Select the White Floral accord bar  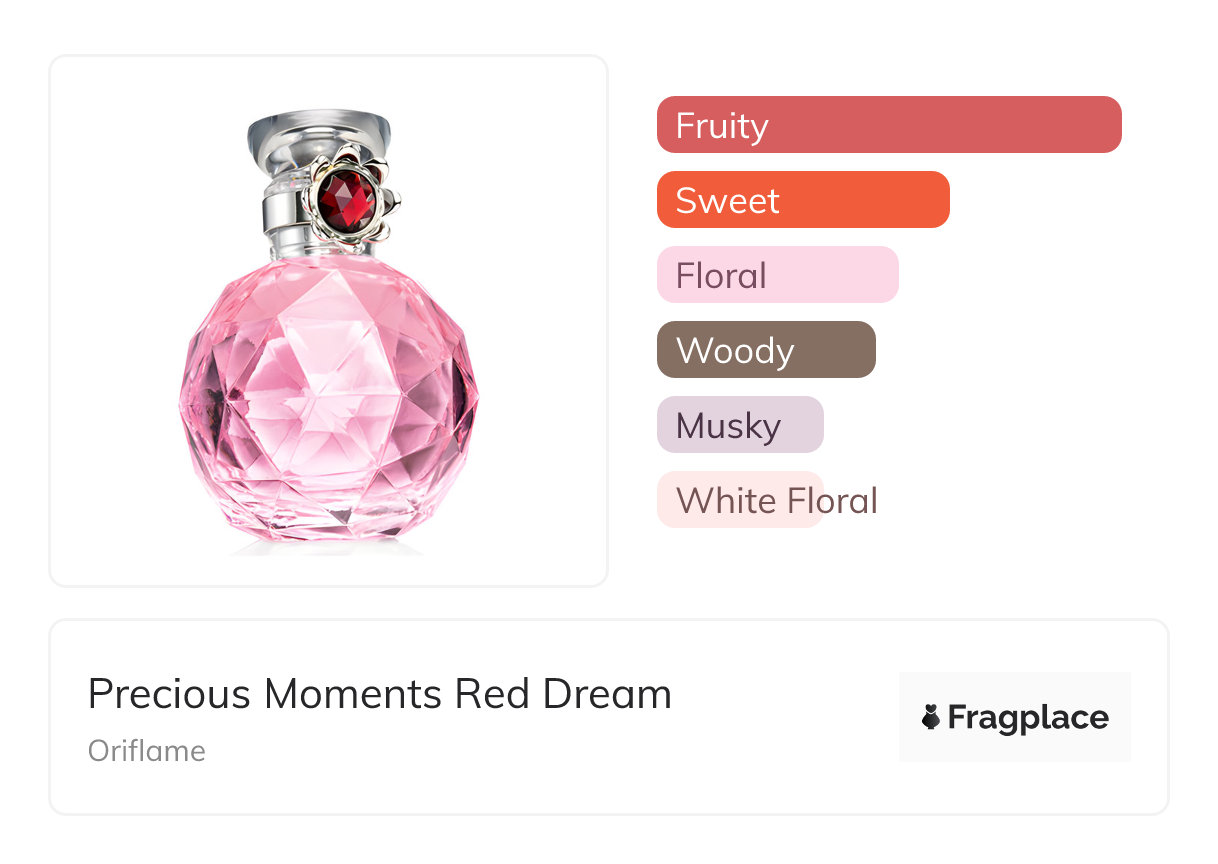[739, 500]
